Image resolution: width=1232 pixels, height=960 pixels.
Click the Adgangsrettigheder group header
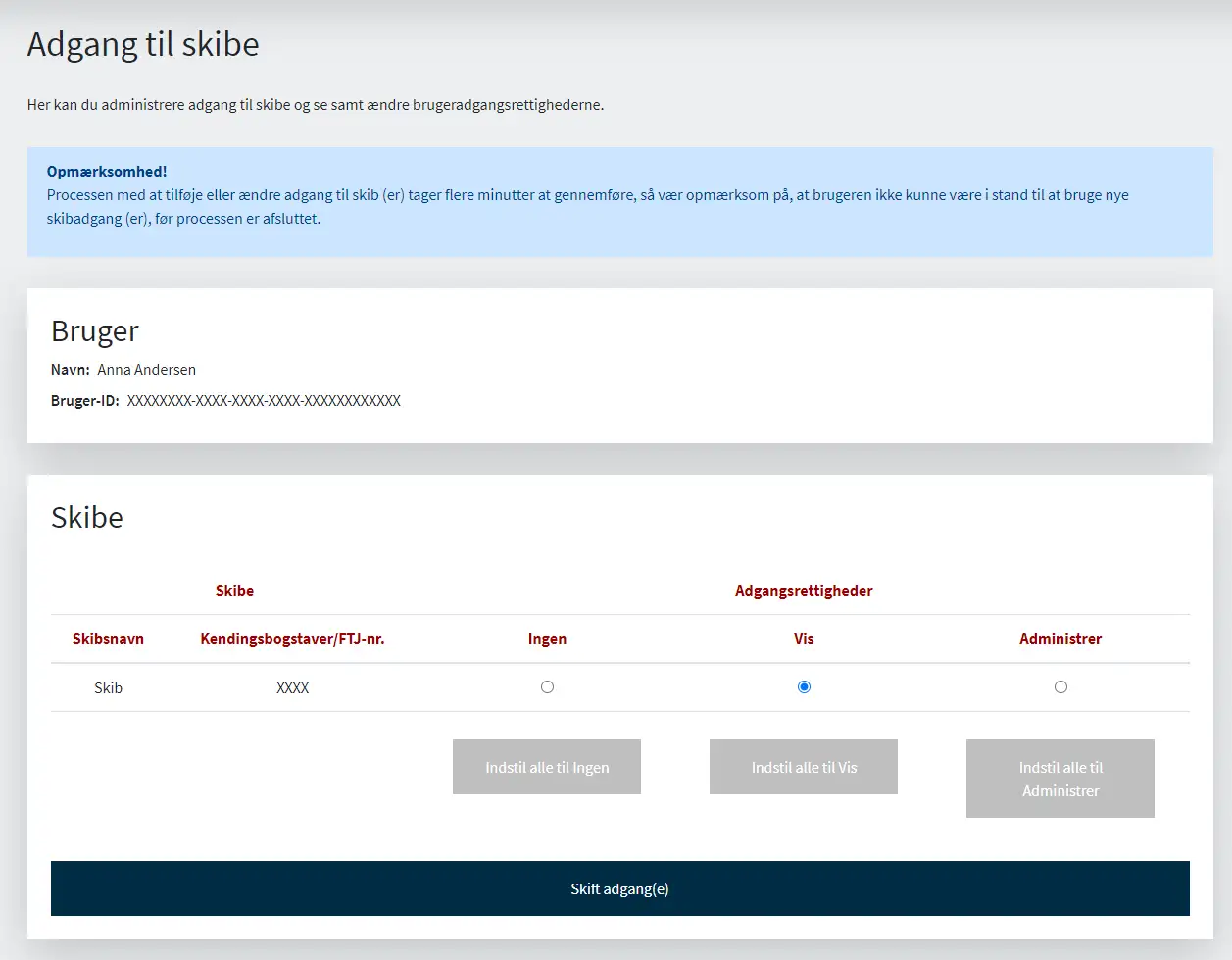[804, 591]
